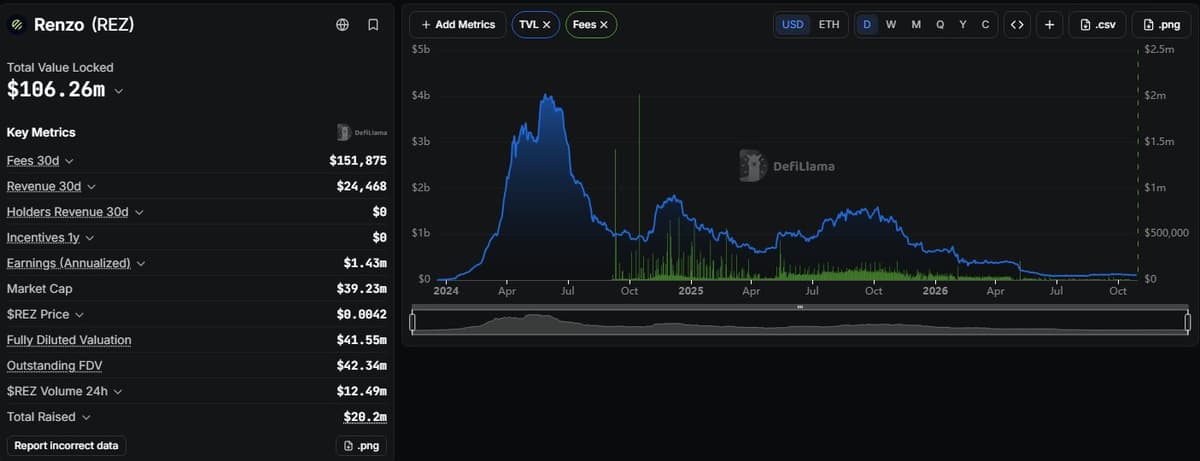1200x461 pixels.
Task: Click the $1.43m earnings value
Action: click(365, 263)
